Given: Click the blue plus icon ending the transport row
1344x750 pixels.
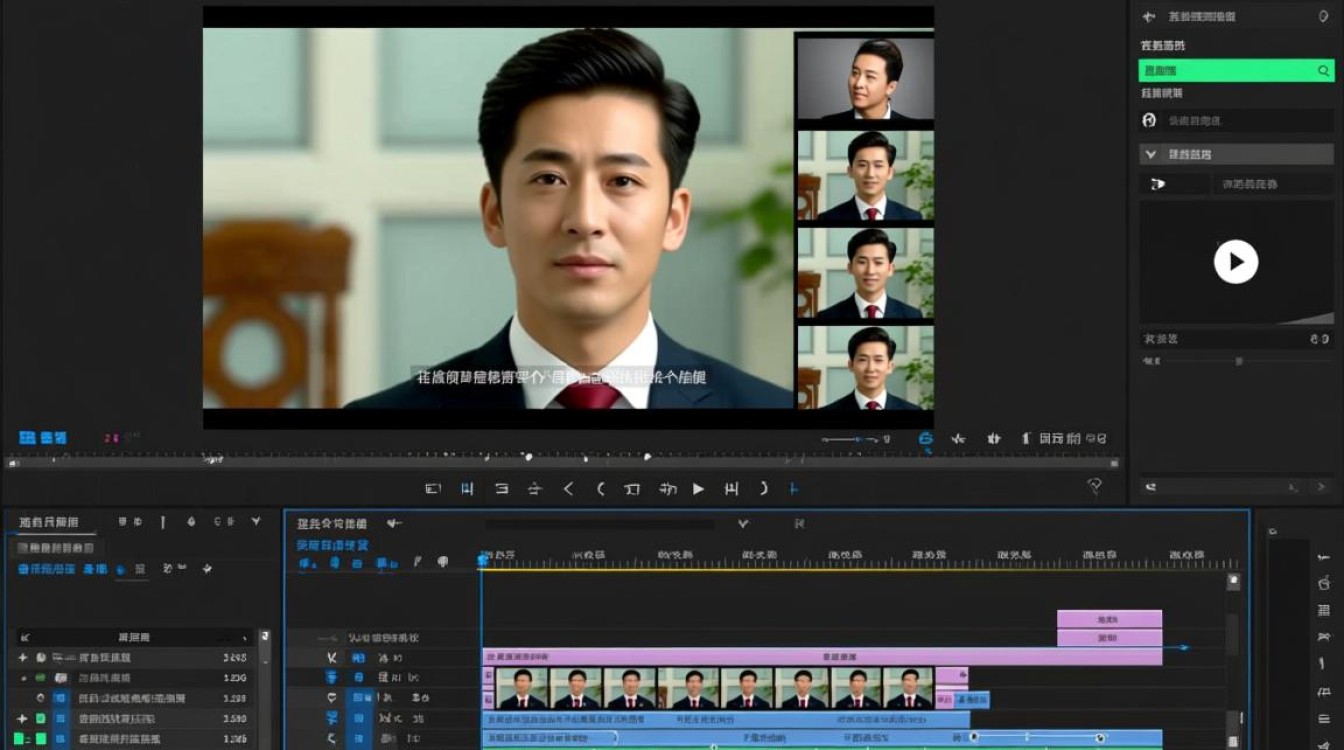Looking at the screenshot, I should coord(794,489).
